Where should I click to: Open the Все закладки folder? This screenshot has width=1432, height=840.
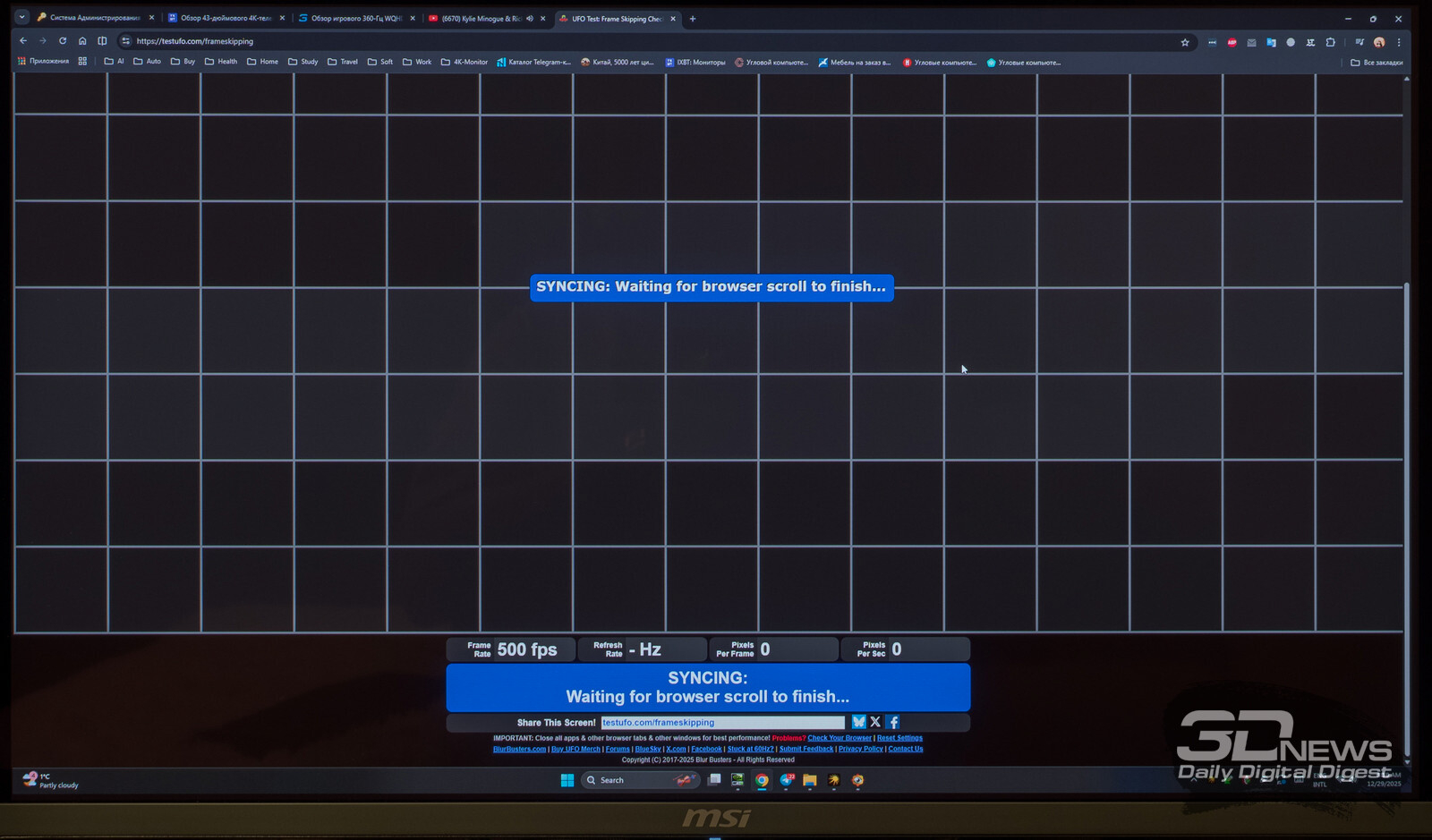click(1377, 63)
